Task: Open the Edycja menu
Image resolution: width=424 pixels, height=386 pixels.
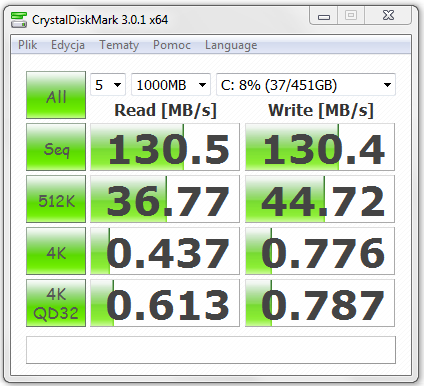Action: (68, 45)
